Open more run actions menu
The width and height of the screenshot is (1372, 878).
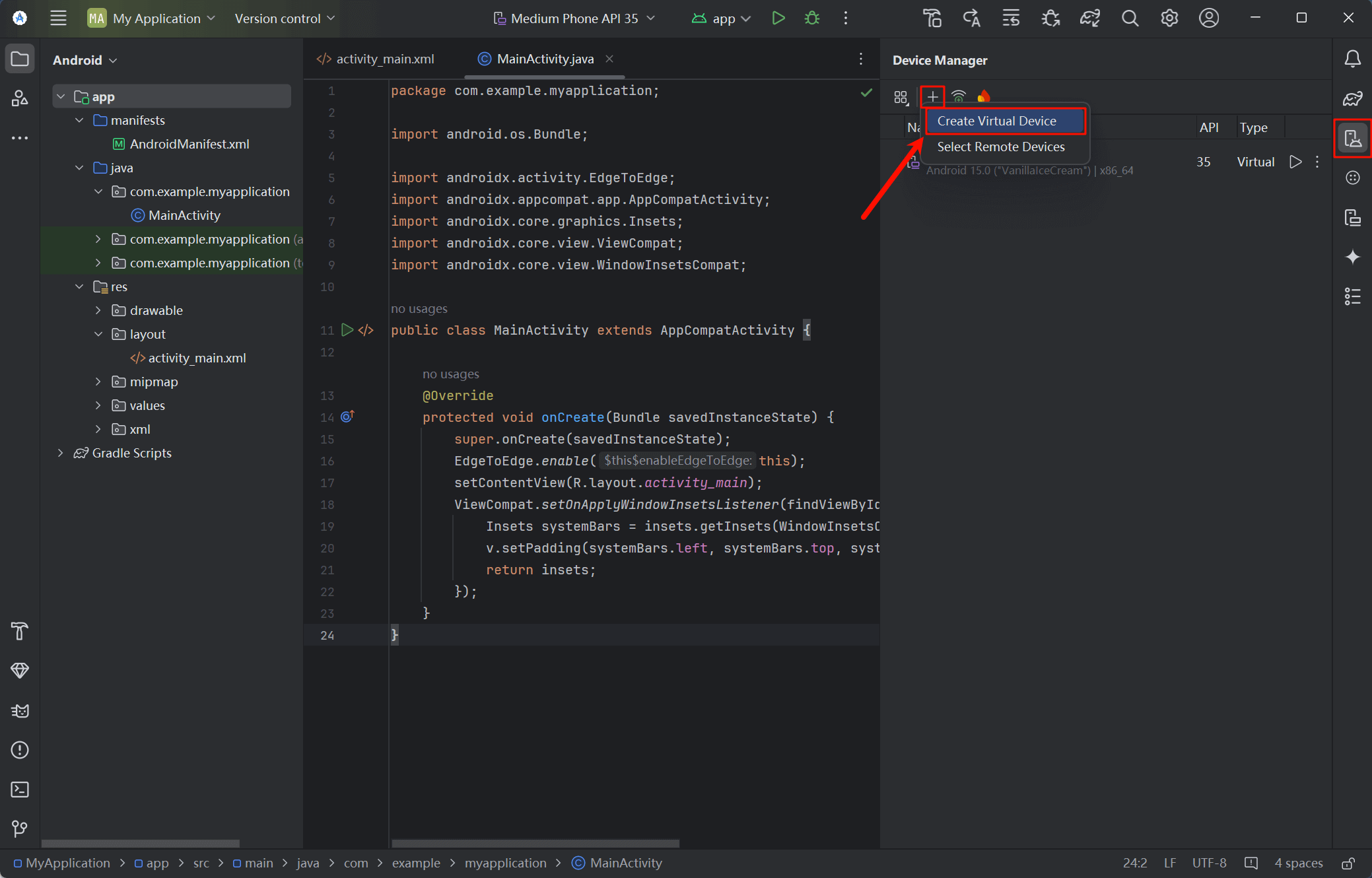click(x=846, y=18)
